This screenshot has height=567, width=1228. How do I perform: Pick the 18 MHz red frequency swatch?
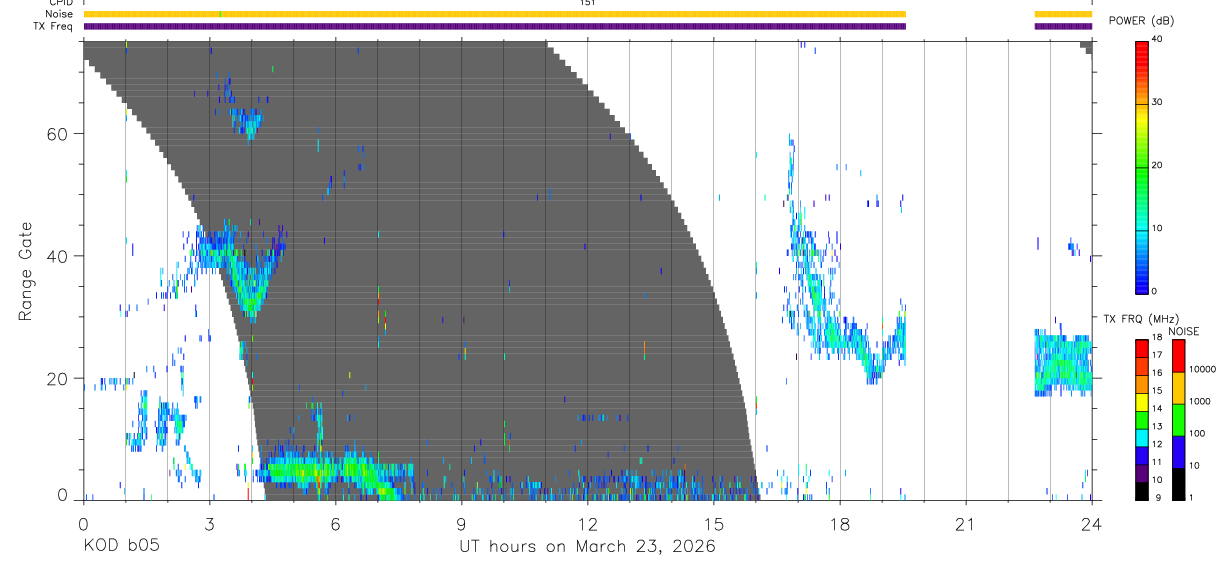click(x=1142, y=346)
